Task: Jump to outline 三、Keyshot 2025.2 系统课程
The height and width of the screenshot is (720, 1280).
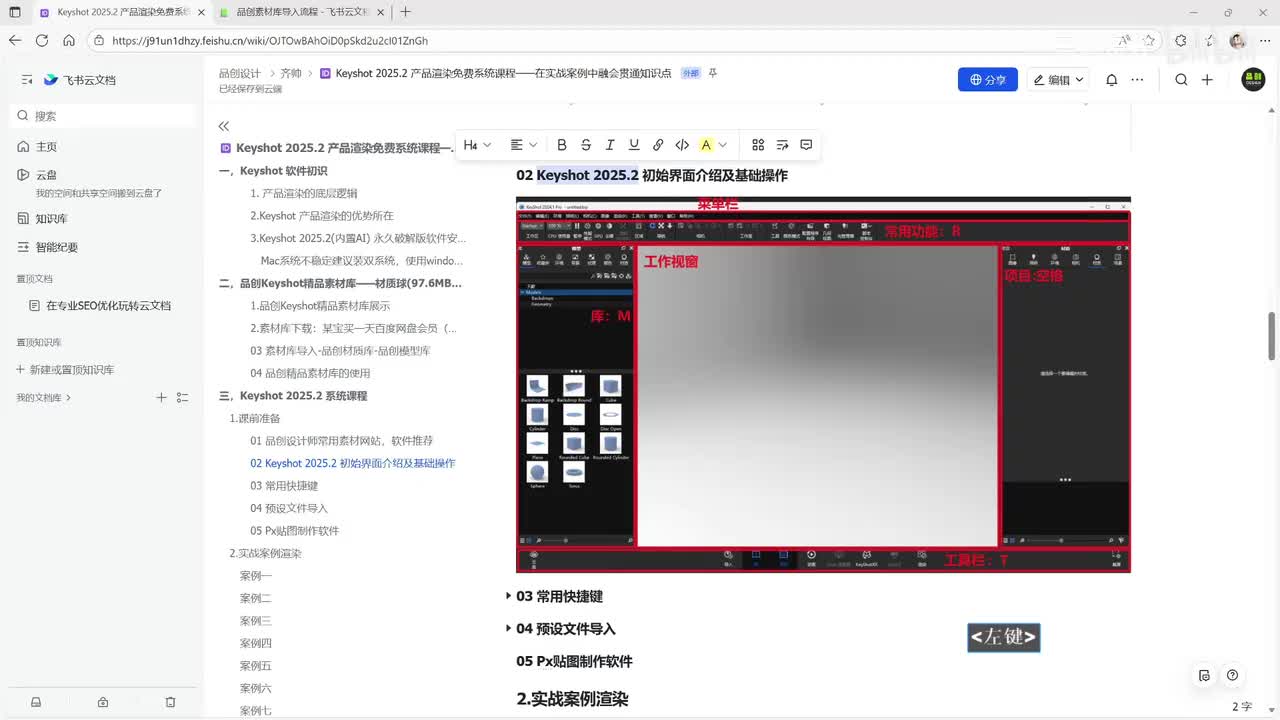Action: click(x=293, y=396)
